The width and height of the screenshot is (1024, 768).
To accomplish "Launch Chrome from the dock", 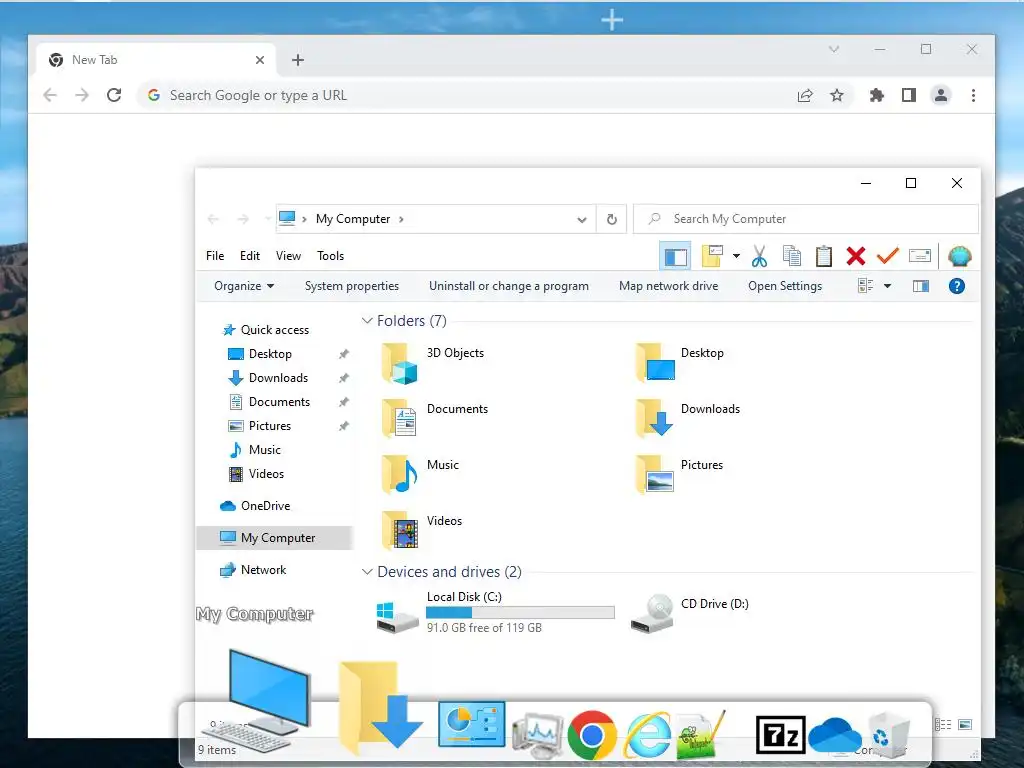I will click(592, 734).
